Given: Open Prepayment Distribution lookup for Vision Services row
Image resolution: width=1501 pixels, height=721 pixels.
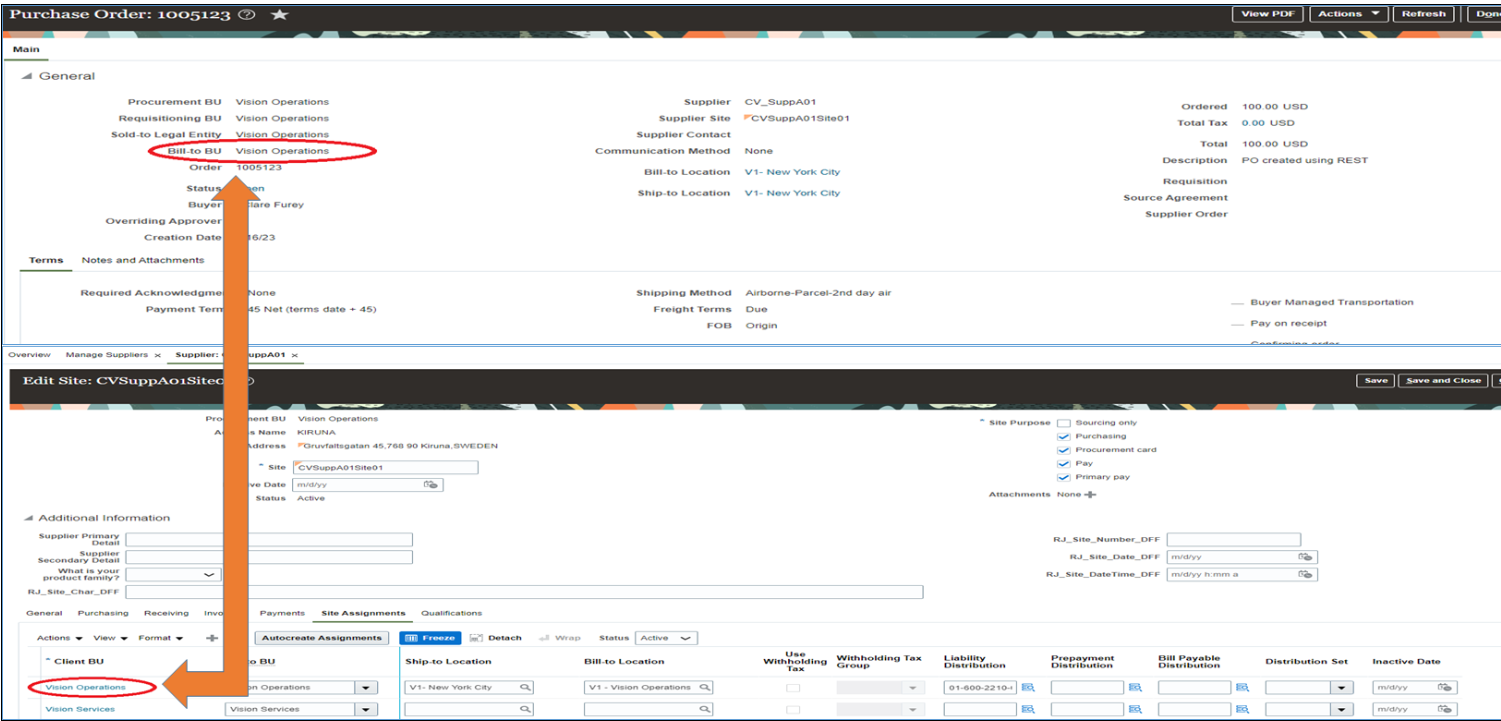Looking at the screenshot, I should [1135, 710].
